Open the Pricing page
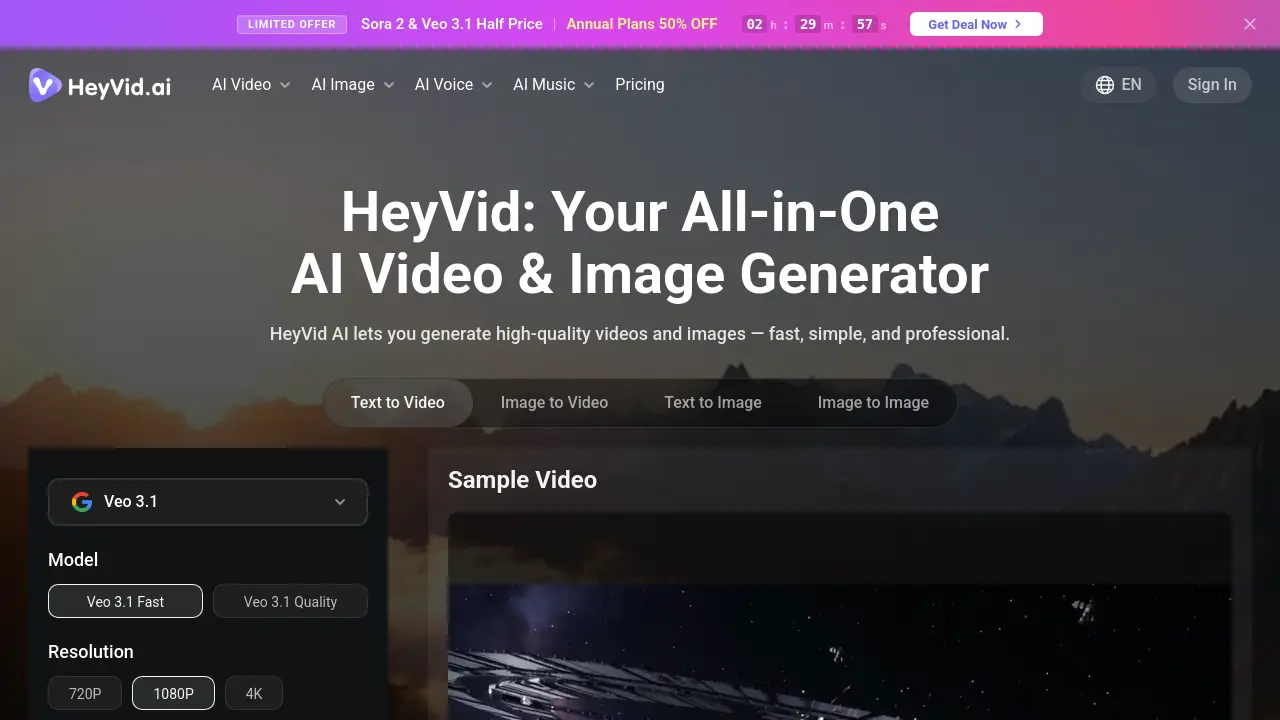Image resolution: width=1280 pixels, height=720 pixels. click(x=640, y=85)
